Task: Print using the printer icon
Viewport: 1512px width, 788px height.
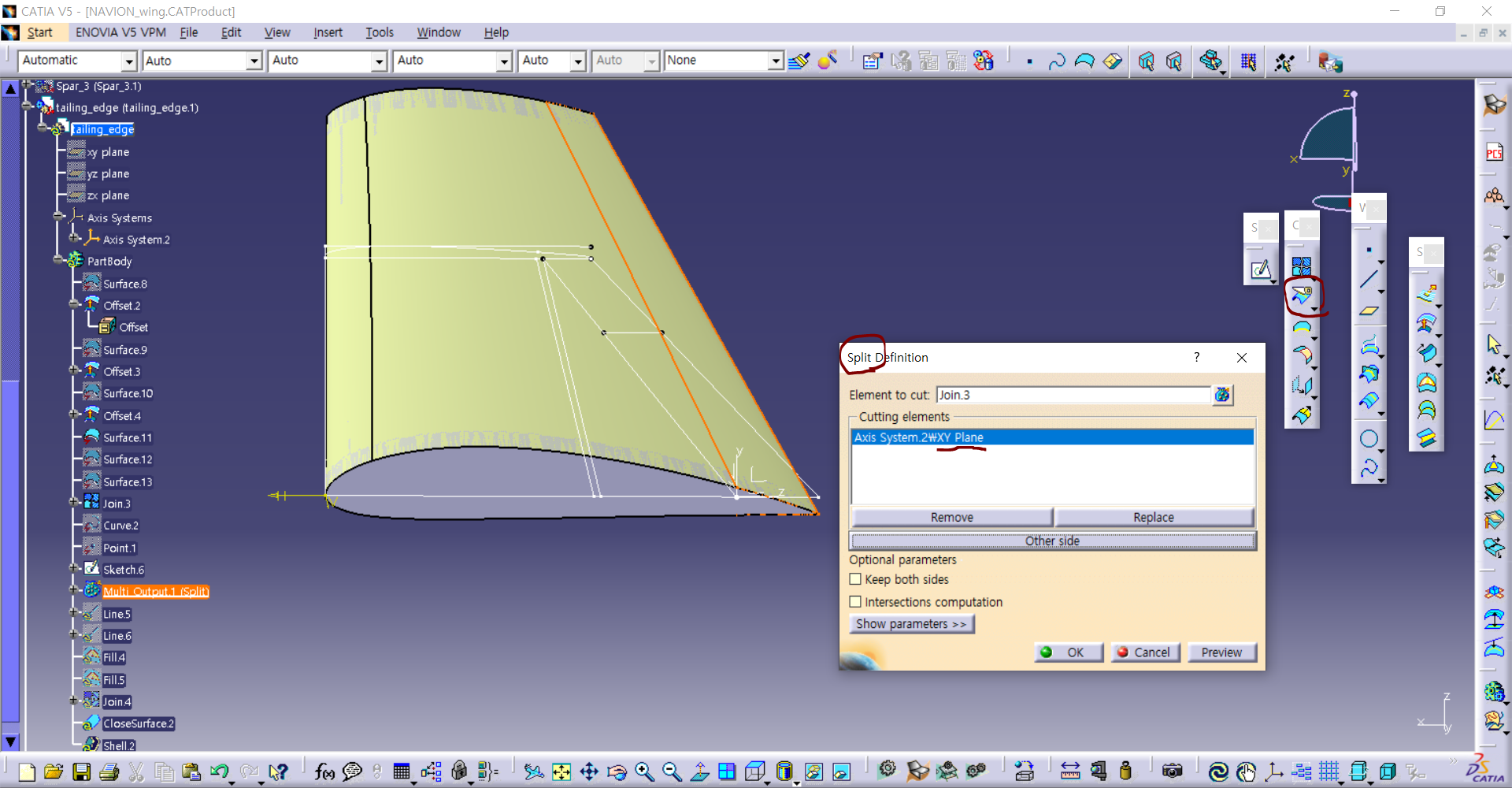Action: coord(109,771)
